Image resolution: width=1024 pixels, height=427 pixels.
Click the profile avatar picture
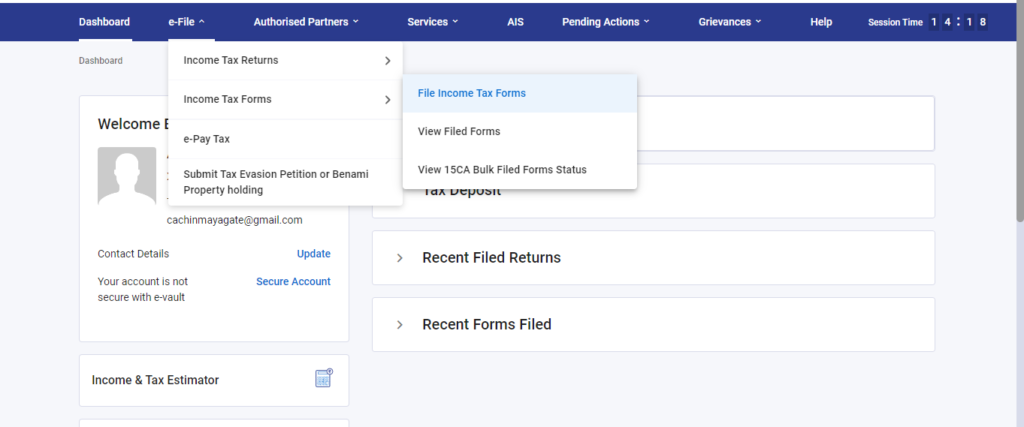click(127, 176)
